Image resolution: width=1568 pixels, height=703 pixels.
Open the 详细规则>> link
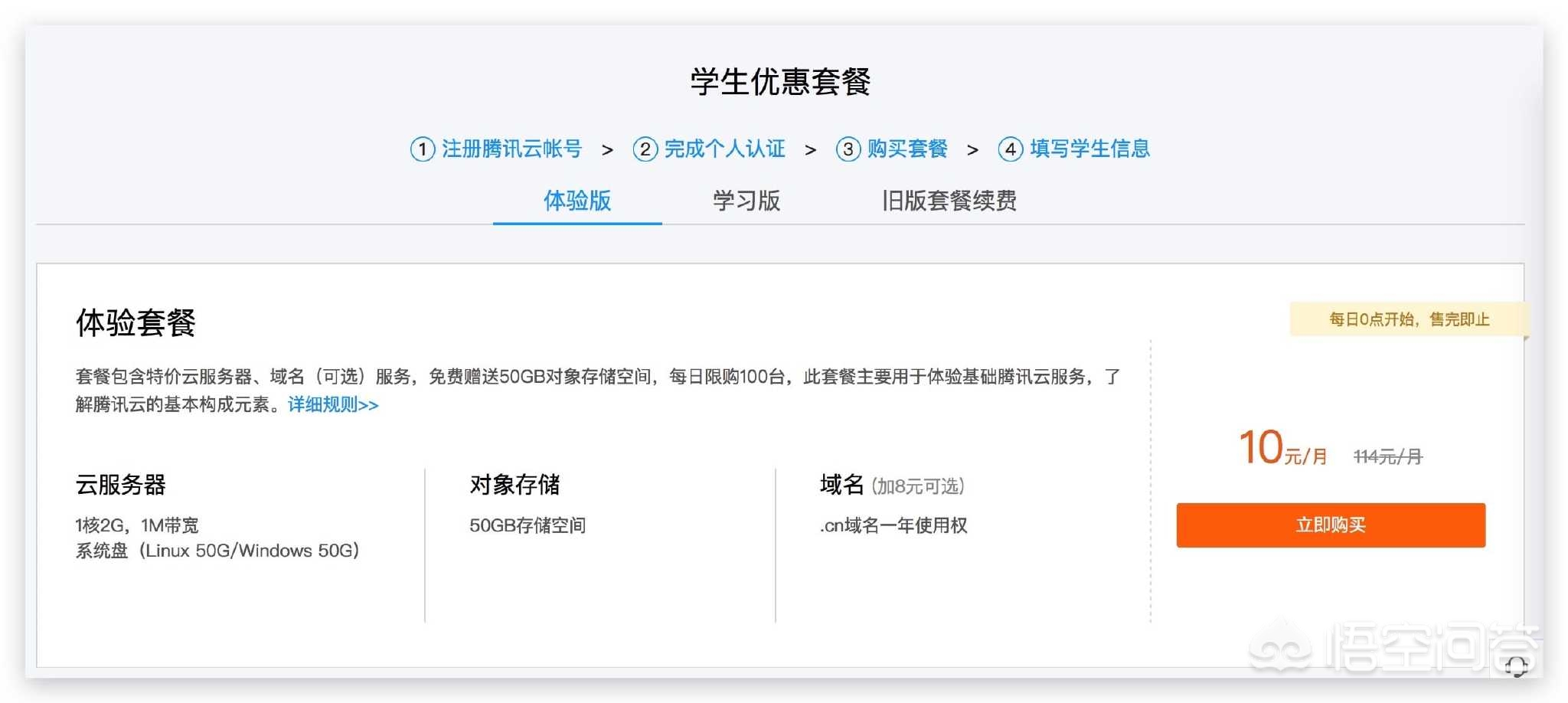333,404
